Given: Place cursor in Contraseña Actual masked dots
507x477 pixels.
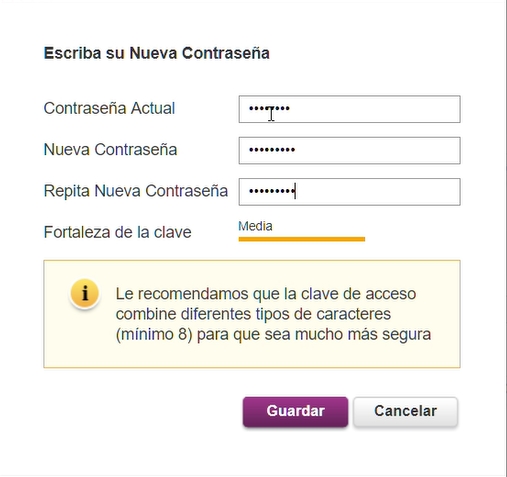Looking at the screenshot, I should [269, 109].
